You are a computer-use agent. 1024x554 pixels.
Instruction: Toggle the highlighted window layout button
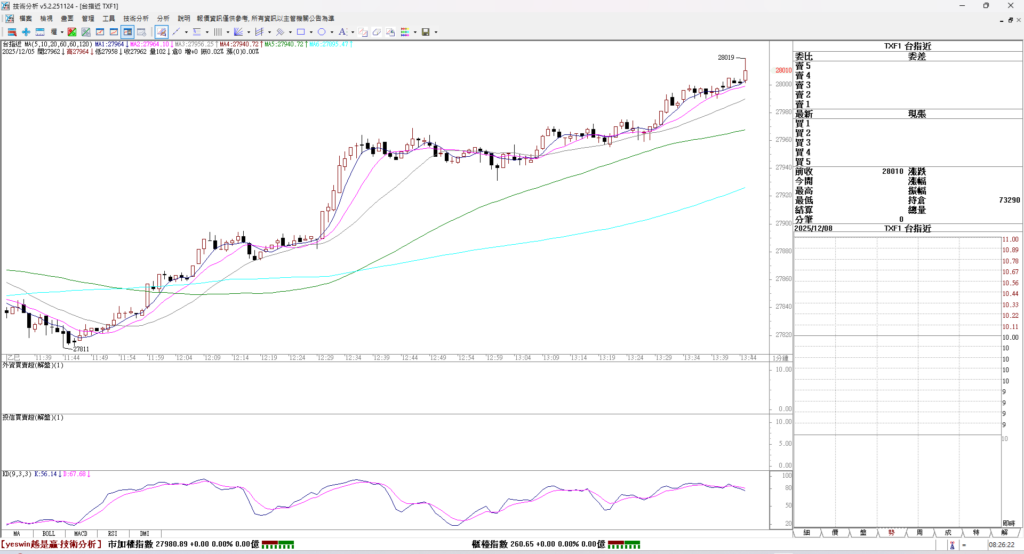click(x=127, y=32)
